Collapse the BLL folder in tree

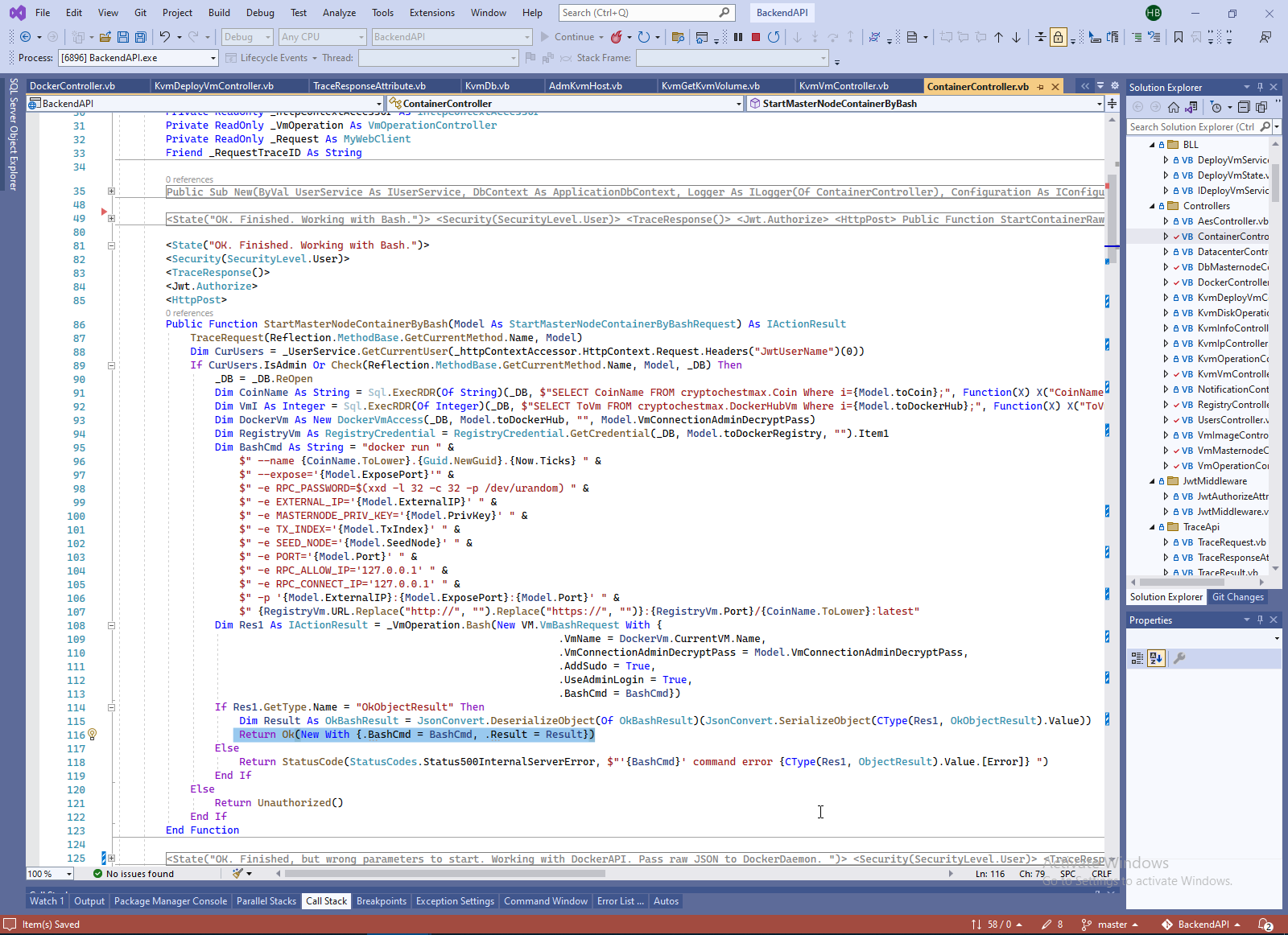[x=1152, y=145]
